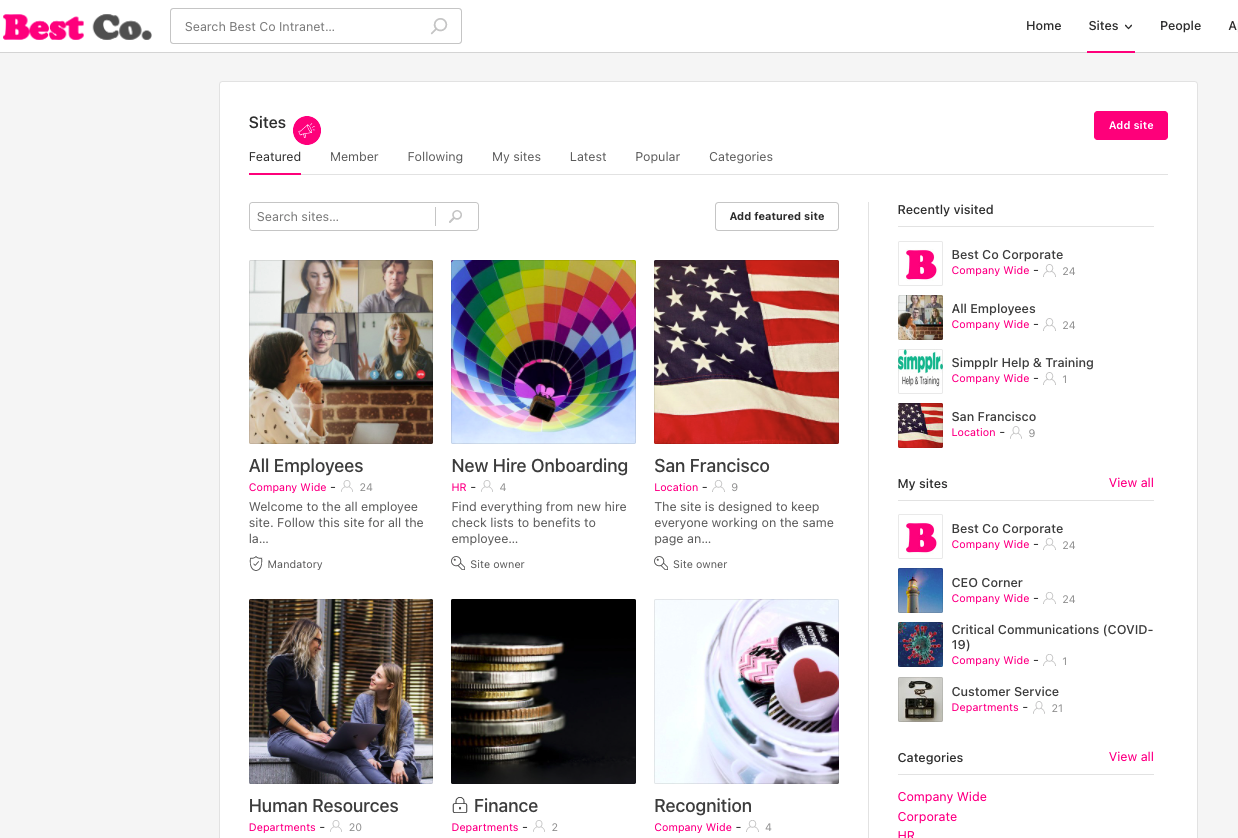Click the pink megaphone icon beside Sites
1238x838 pixels.
[307, 130]
